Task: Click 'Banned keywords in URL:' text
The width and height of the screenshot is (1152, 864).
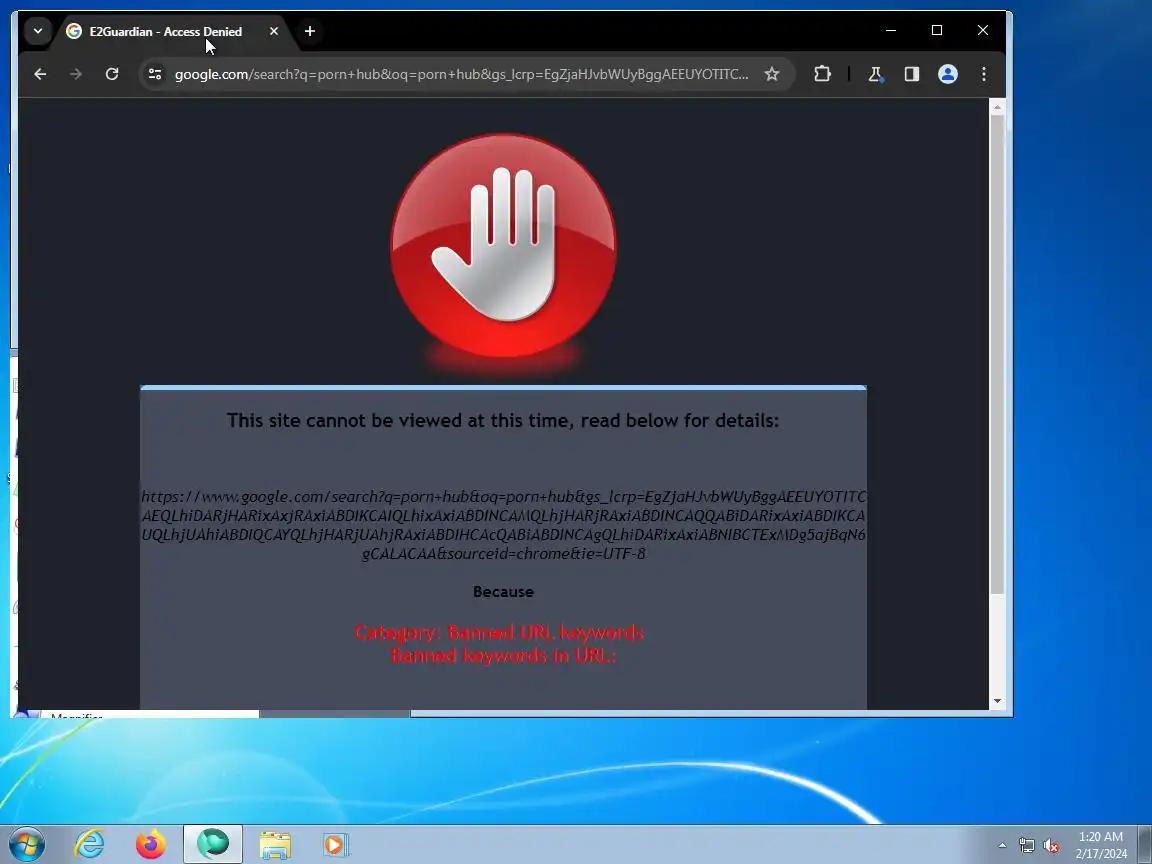Action: 503,655
